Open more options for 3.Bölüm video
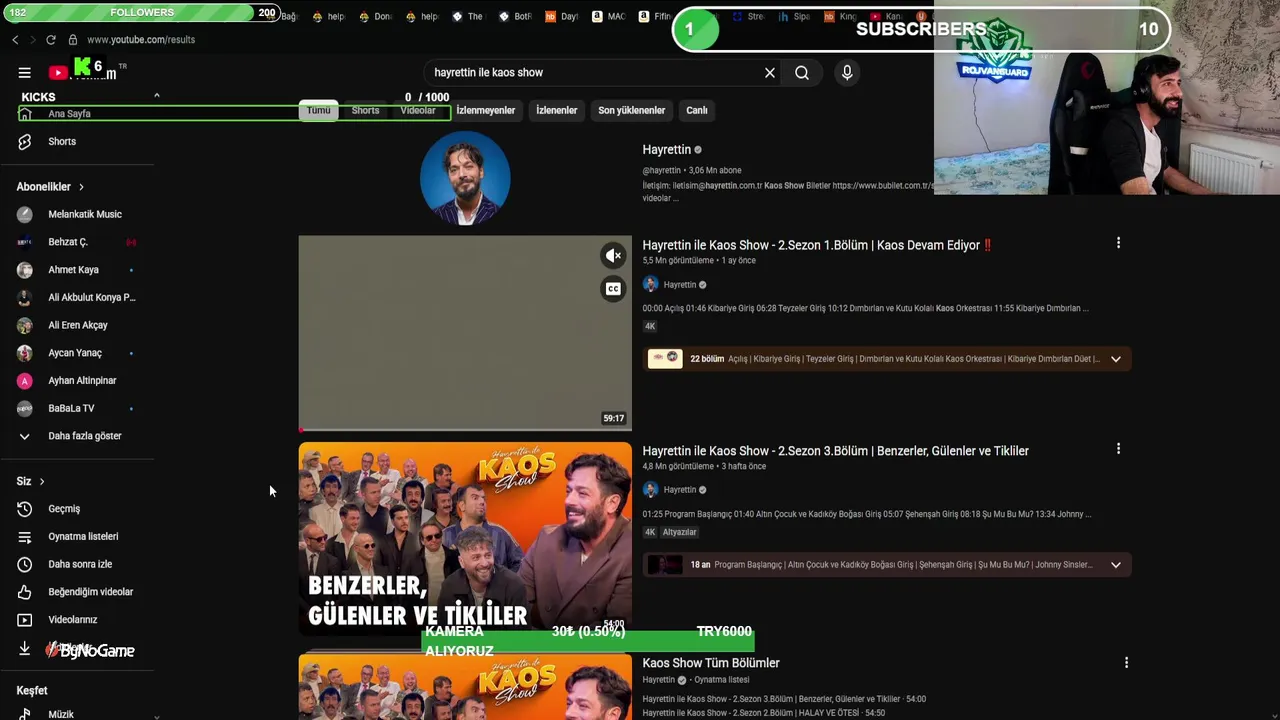 (1118, 449)
